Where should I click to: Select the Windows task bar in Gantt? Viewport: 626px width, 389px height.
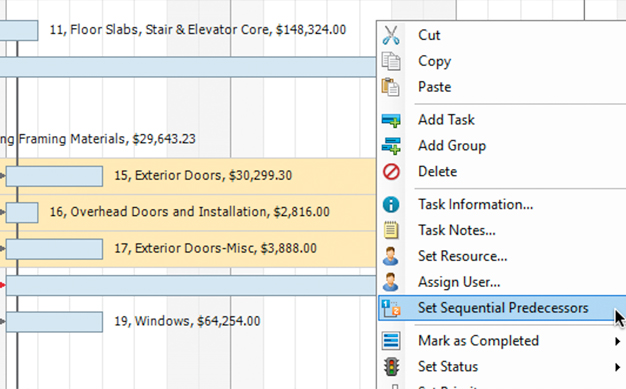54,322
